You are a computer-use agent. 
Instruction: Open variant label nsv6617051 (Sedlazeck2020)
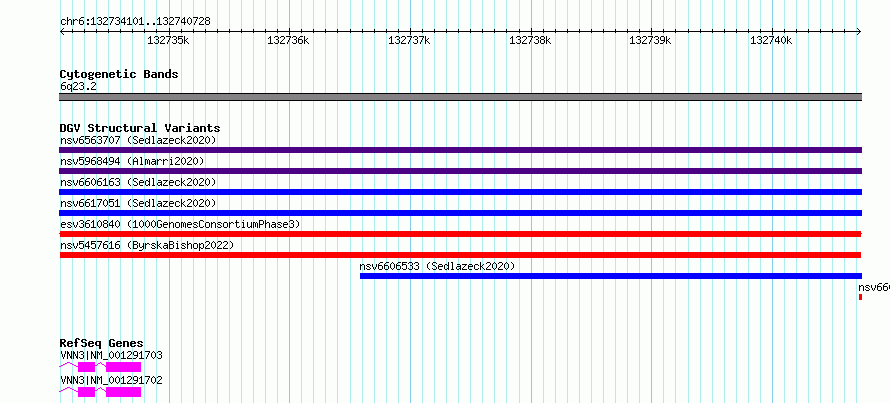[138, 203]
